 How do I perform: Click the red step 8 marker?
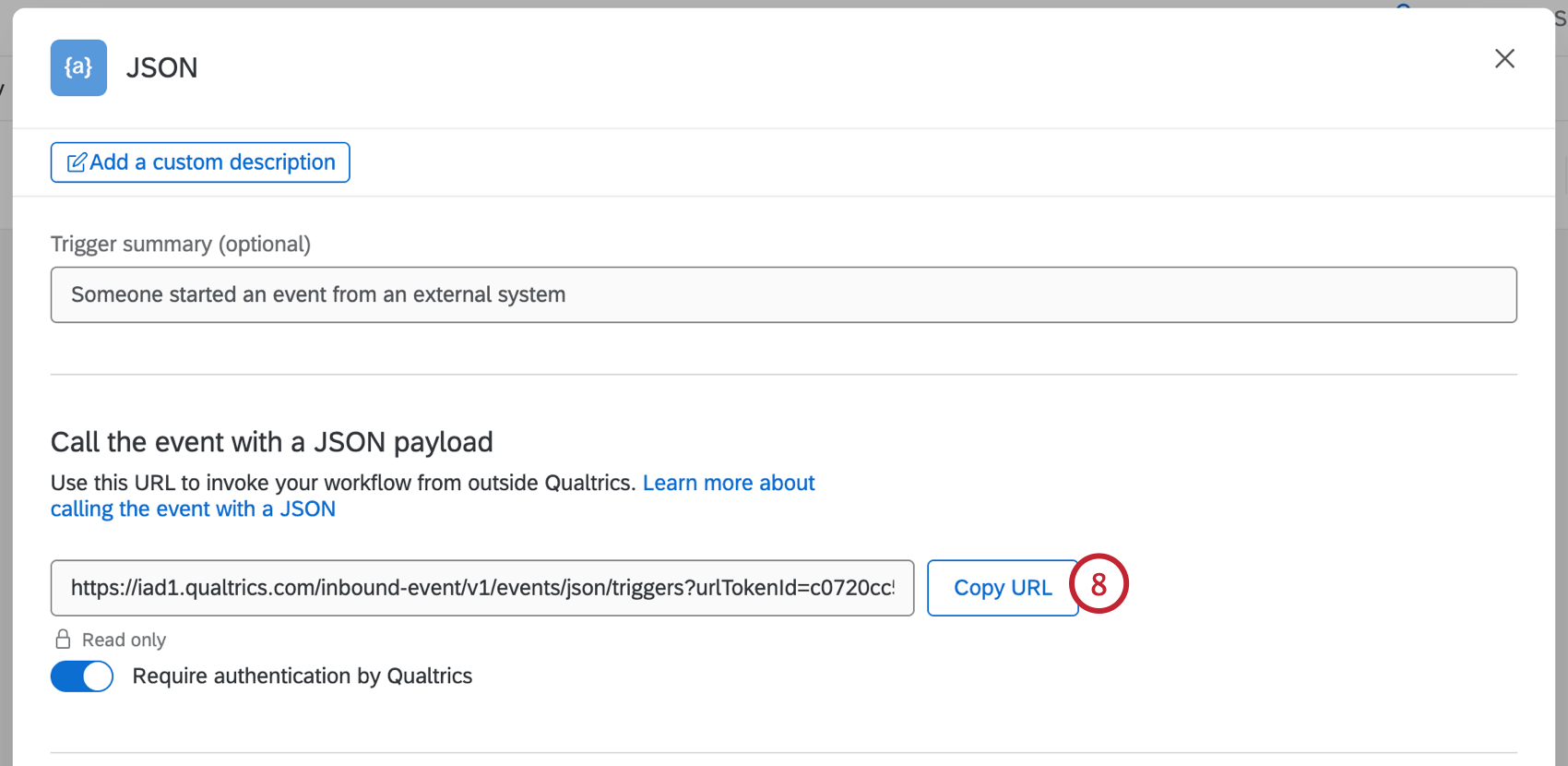pos(1099,584)
